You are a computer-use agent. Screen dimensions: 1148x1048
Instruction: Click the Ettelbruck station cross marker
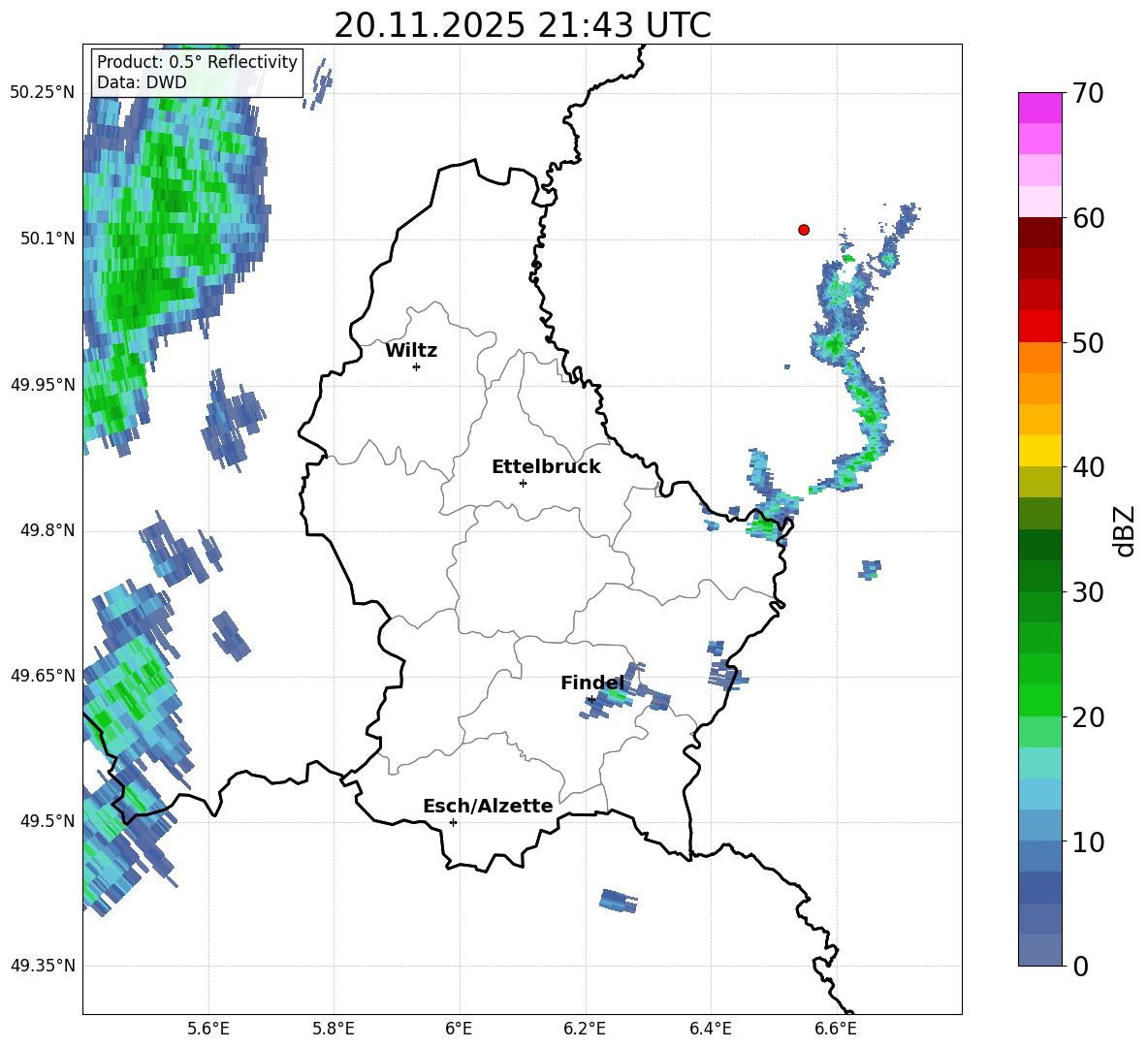(x=523, y=483)
